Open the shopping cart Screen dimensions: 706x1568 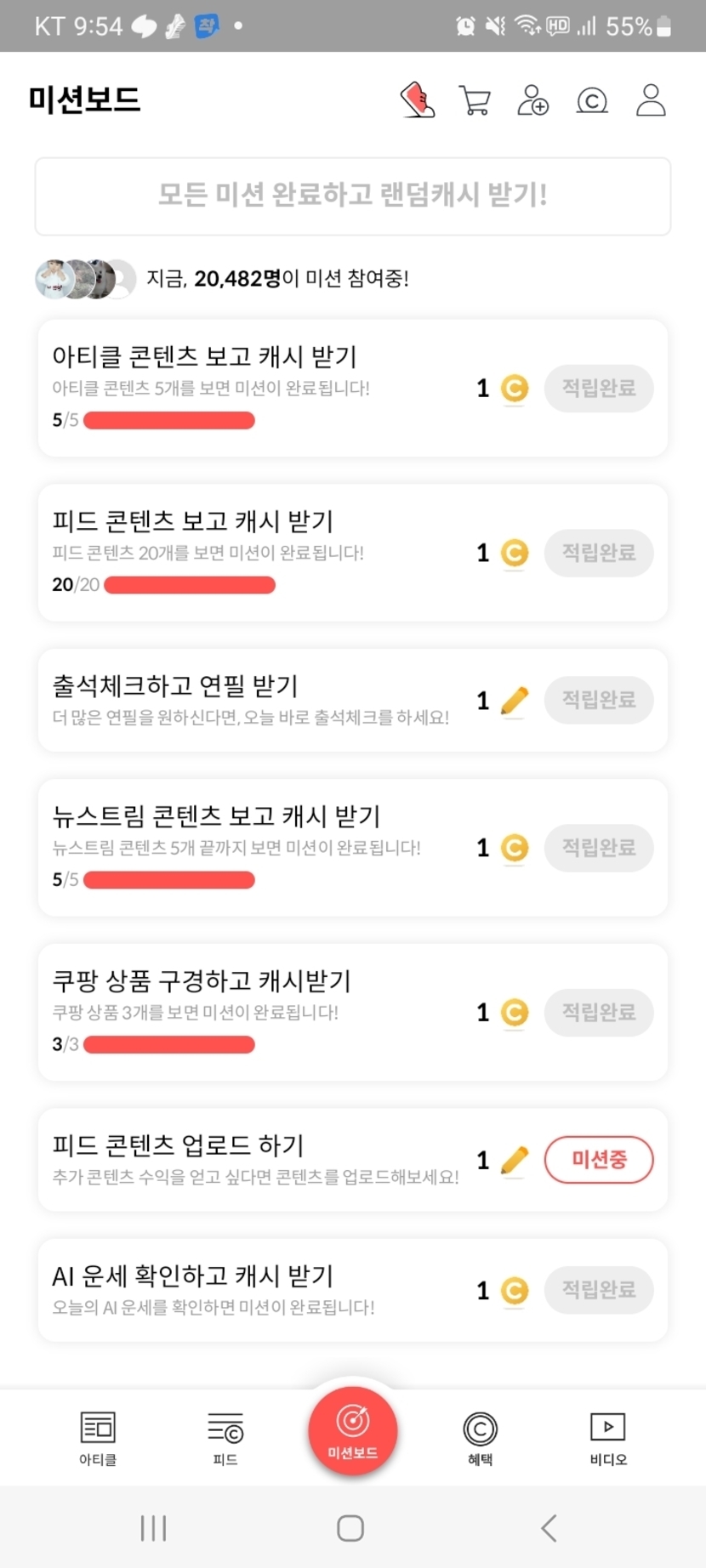(475, 100)
